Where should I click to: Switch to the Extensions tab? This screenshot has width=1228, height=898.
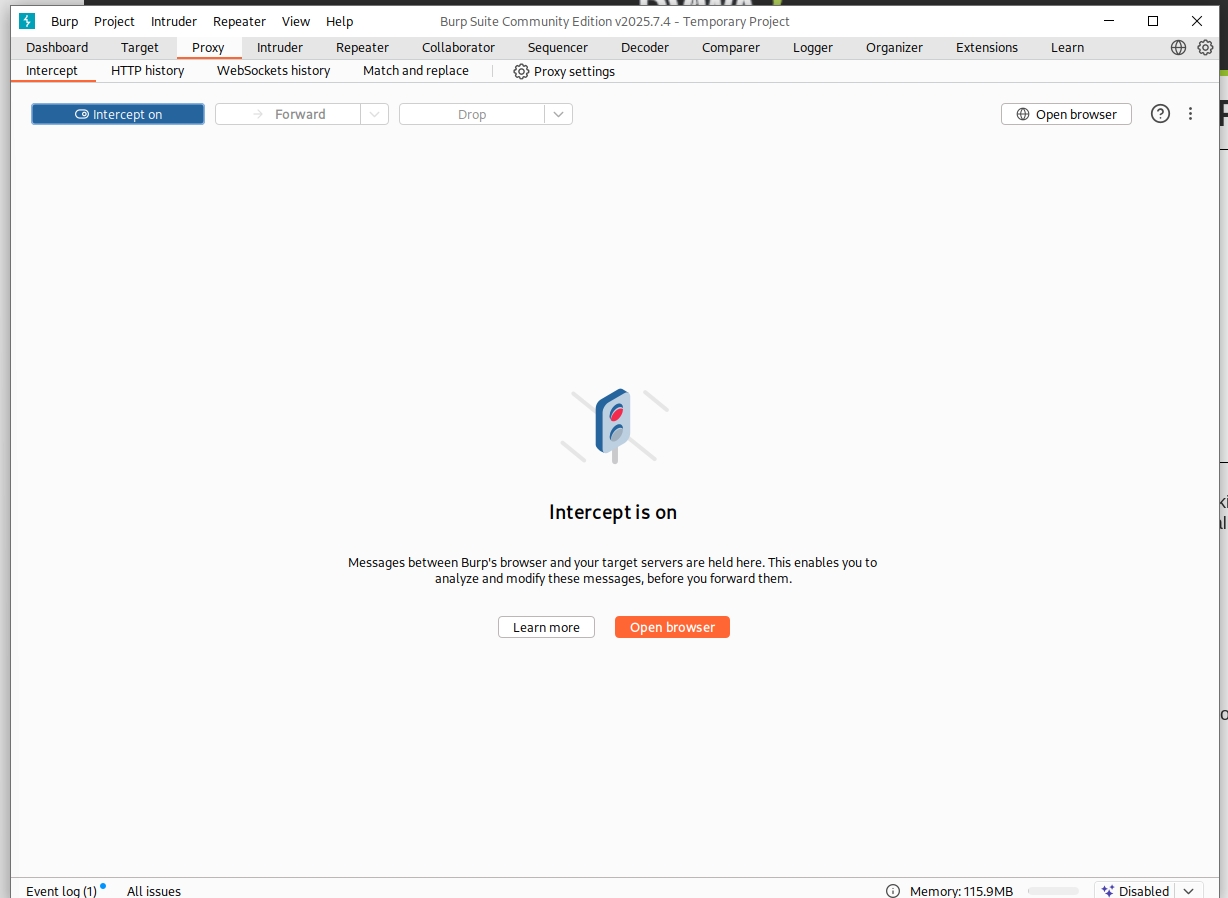coord(987,47)
